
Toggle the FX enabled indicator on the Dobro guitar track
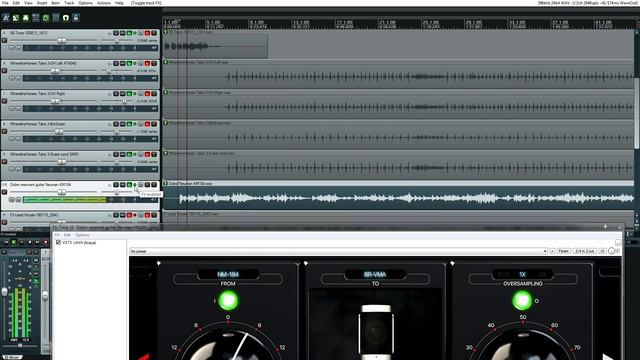pyautogui.click(x=135, y=185)
